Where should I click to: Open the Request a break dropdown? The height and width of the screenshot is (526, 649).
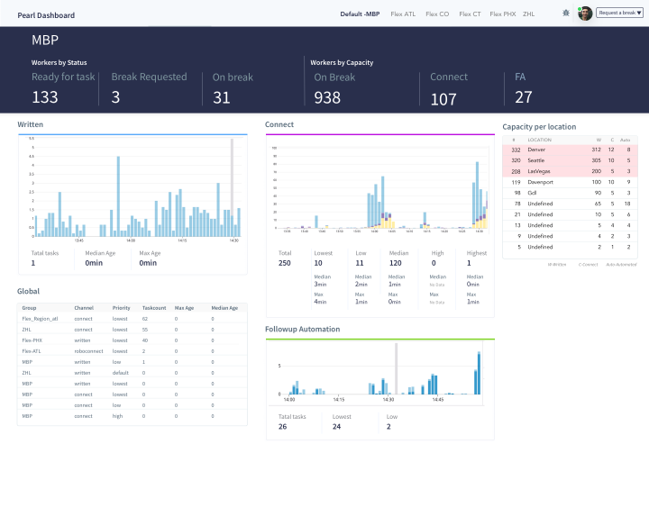click(x=619, y=14)
